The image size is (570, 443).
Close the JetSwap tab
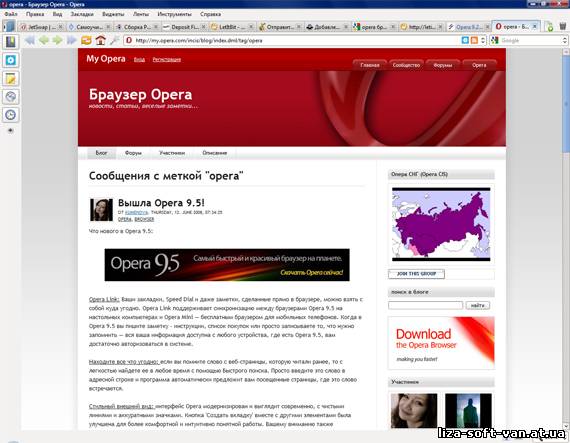[61, 27]
